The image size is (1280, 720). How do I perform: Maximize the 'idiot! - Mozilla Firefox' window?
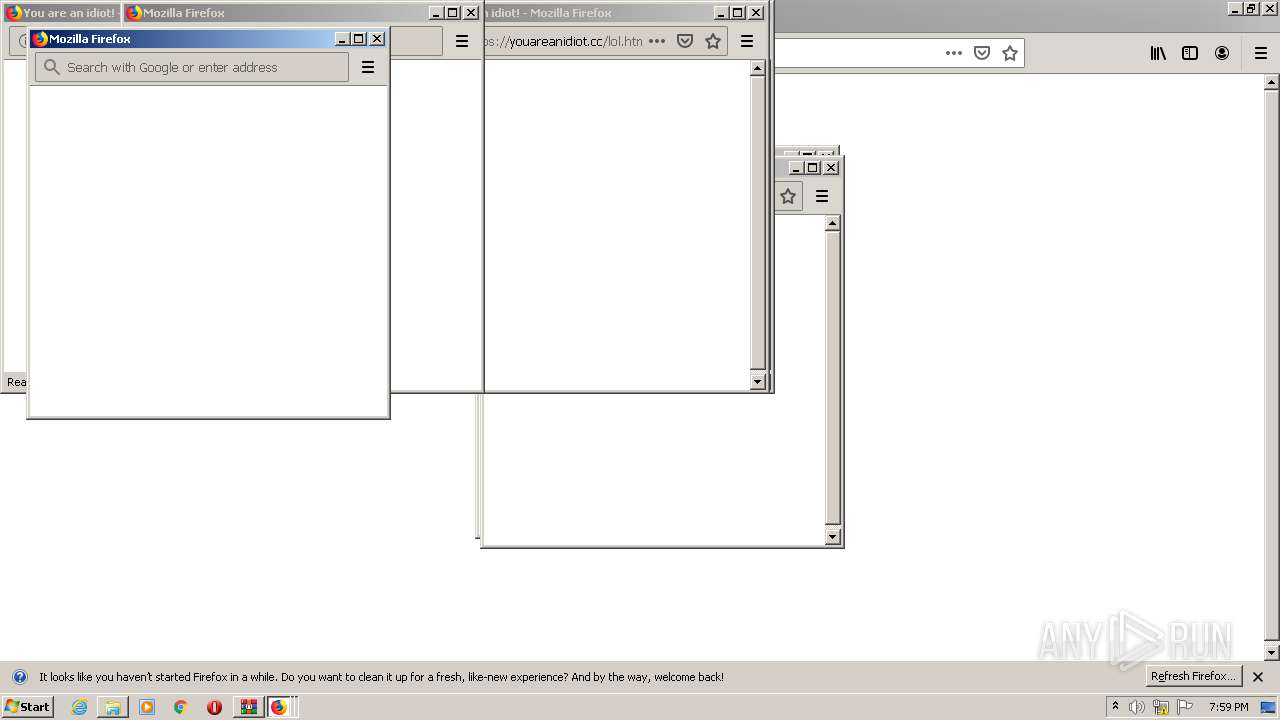point(738,13)
